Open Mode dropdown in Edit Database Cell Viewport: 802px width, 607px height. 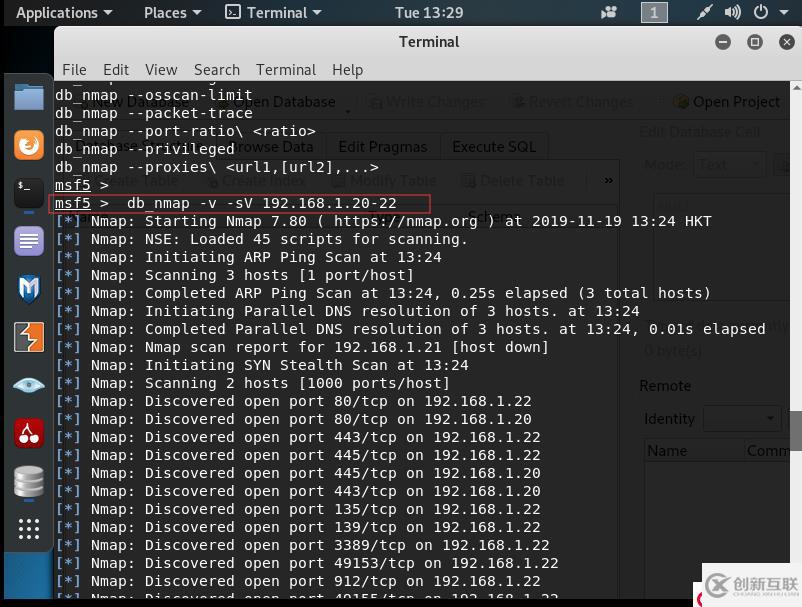tap(729, 165)
